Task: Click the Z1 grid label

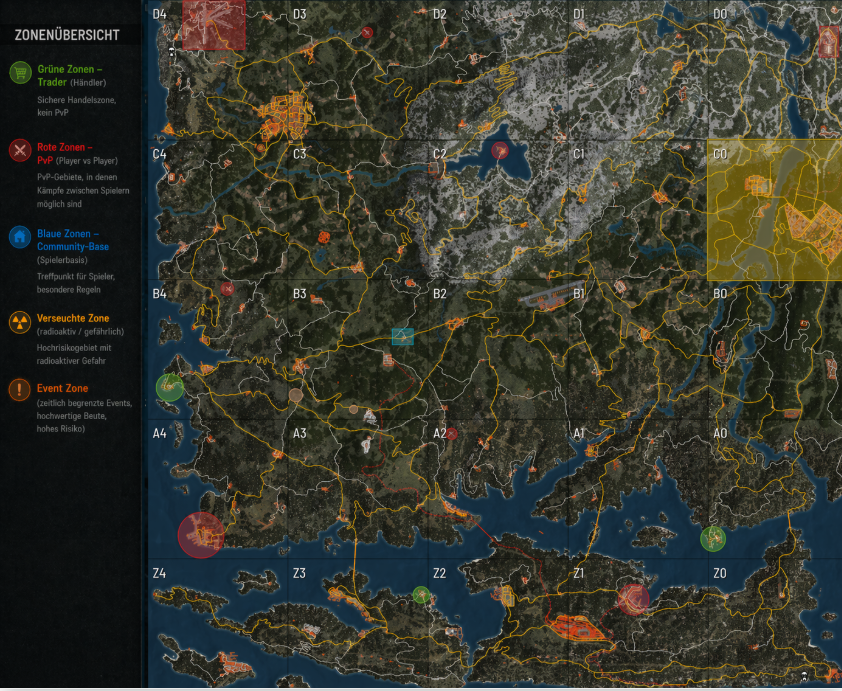Action: pos(579,573)
